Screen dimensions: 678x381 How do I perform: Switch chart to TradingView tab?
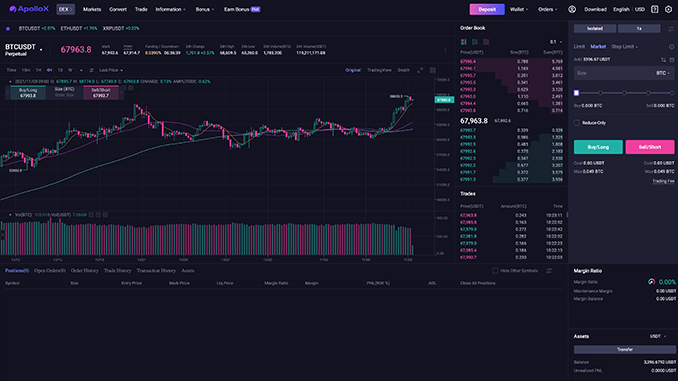379,70
